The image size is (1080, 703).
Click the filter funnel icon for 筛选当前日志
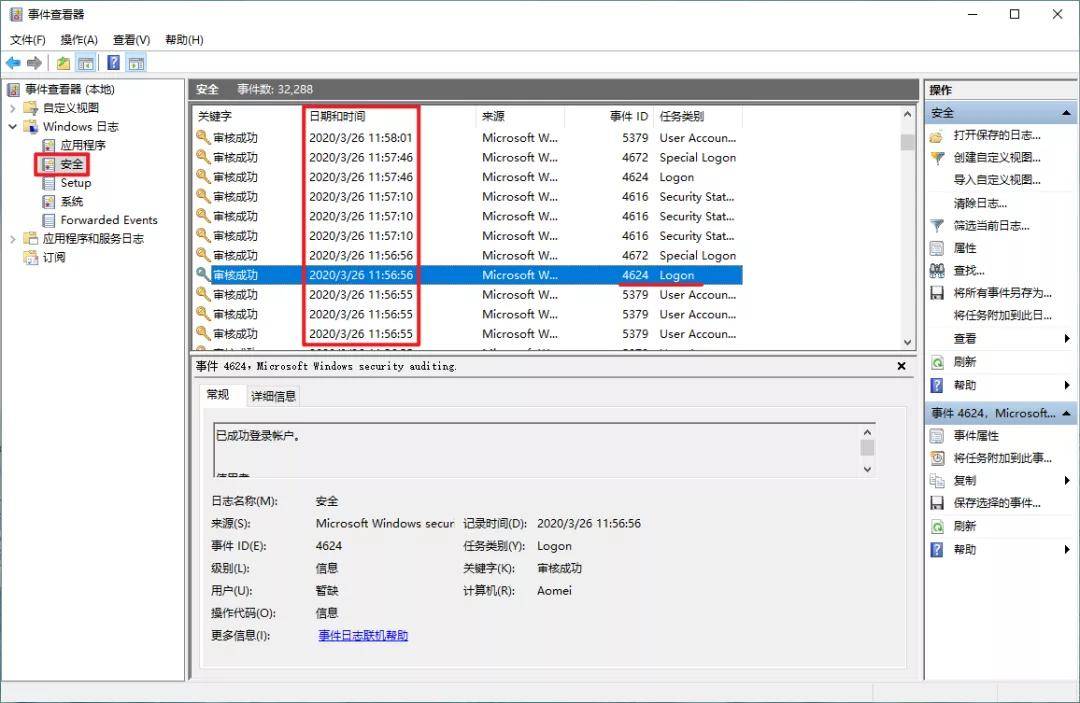[937, 226]
